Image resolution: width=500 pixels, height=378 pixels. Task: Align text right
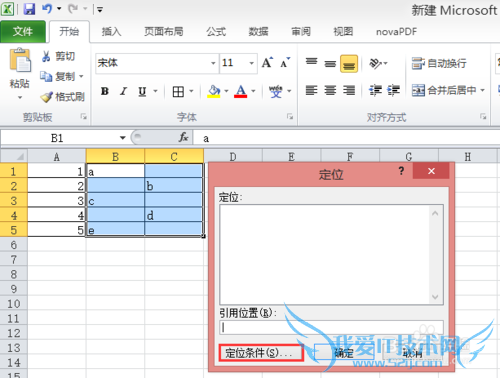[x=349, y=90]
